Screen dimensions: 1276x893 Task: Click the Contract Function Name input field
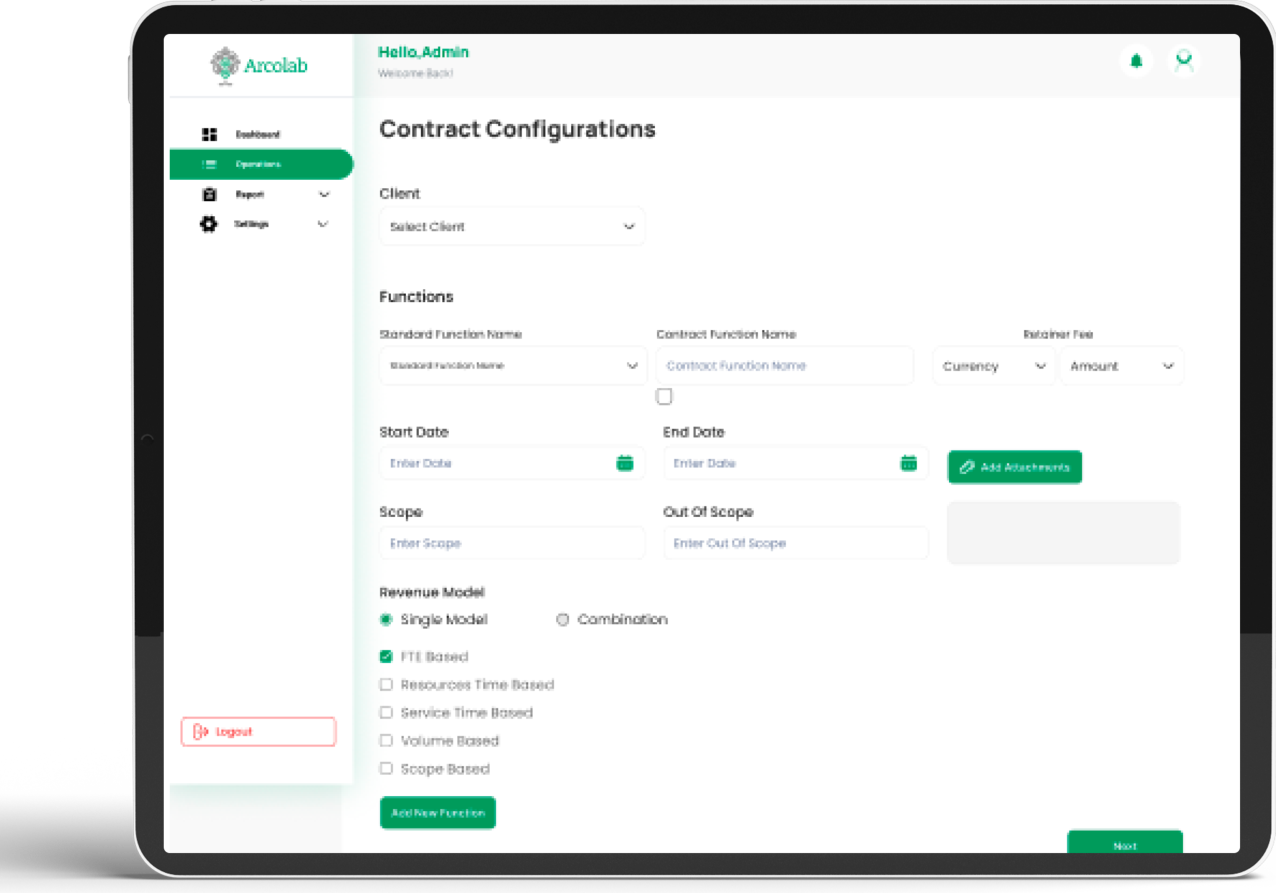[785, 366]
